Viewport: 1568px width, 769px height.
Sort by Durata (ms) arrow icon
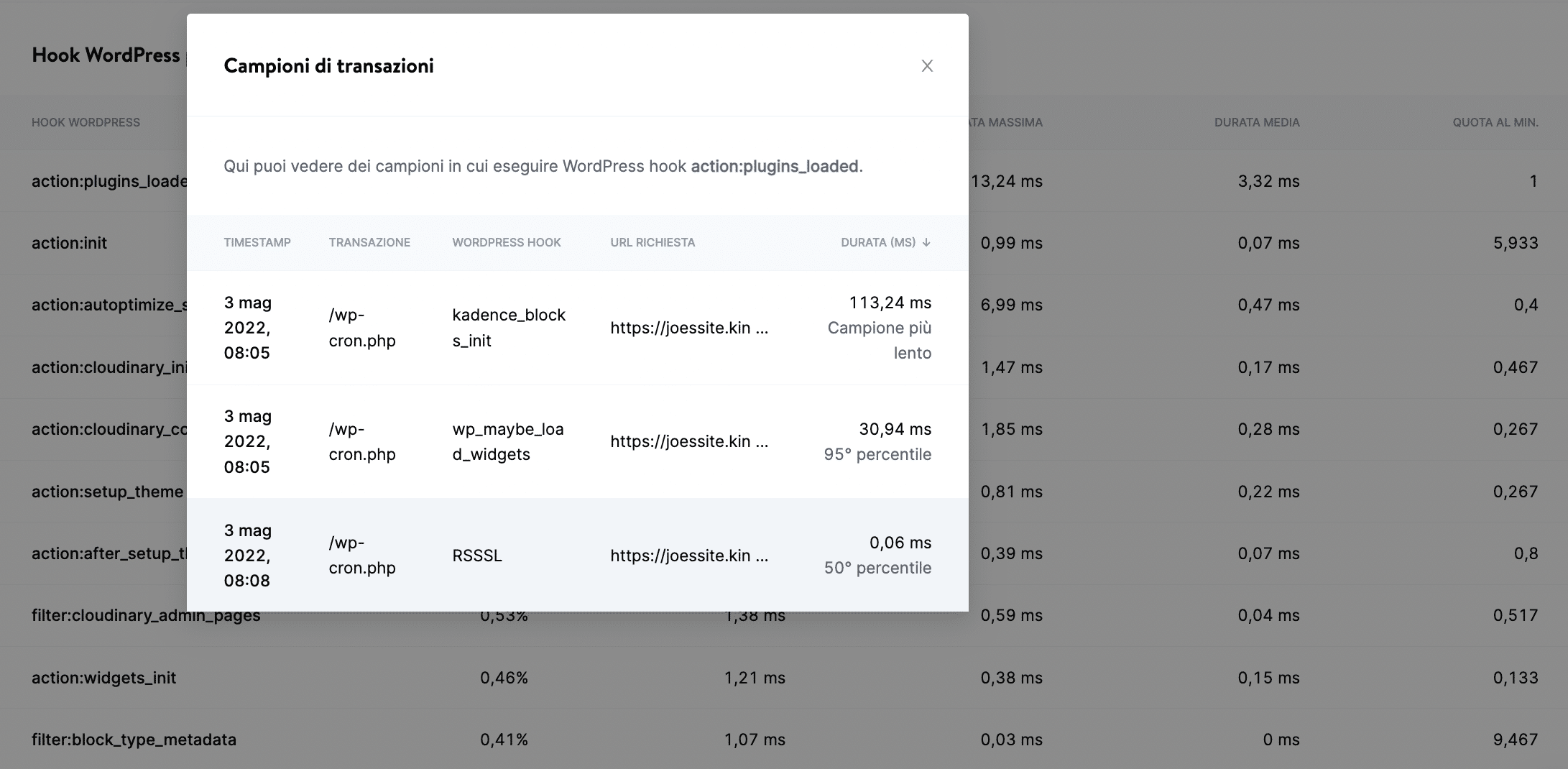click(926, 243)
